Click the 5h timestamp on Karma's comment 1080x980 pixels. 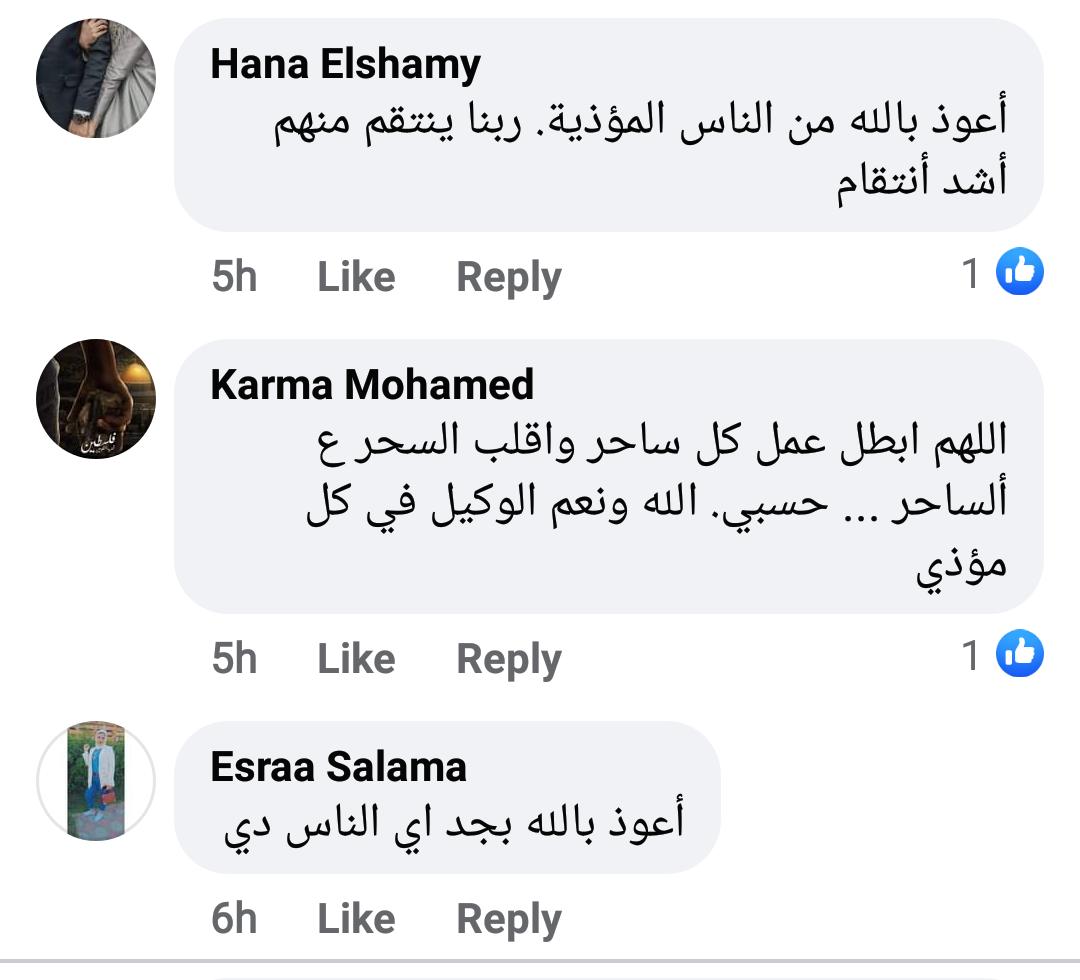[x=234, y=659]
